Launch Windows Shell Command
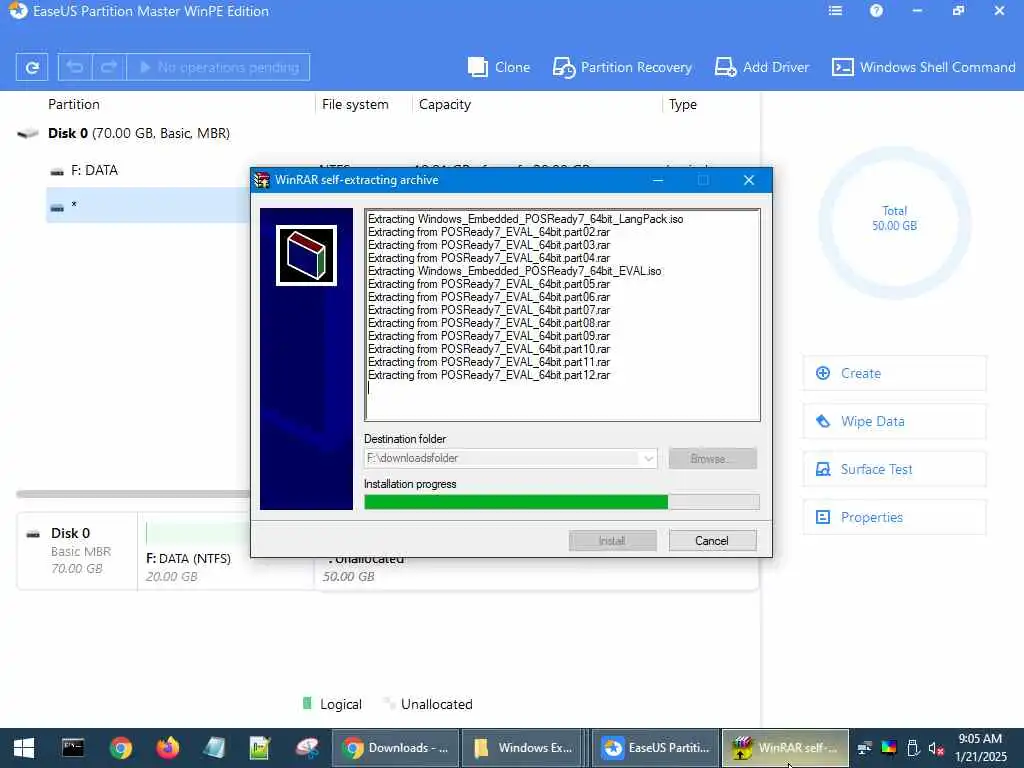Screen dimensions: 1024x768 923,67
